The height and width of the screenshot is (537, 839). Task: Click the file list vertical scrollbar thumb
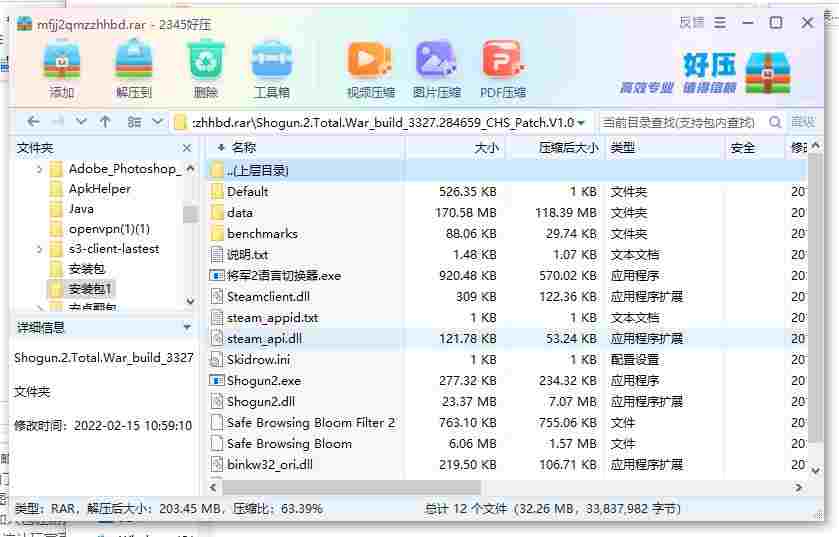pyautogui.click(x=815, y=300)
